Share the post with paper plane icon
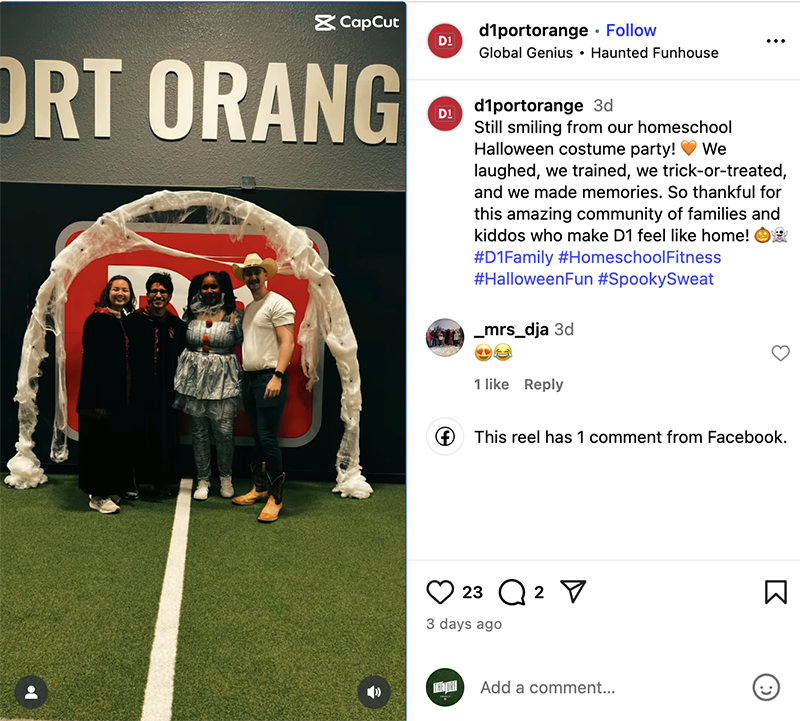 coord(573,591)
